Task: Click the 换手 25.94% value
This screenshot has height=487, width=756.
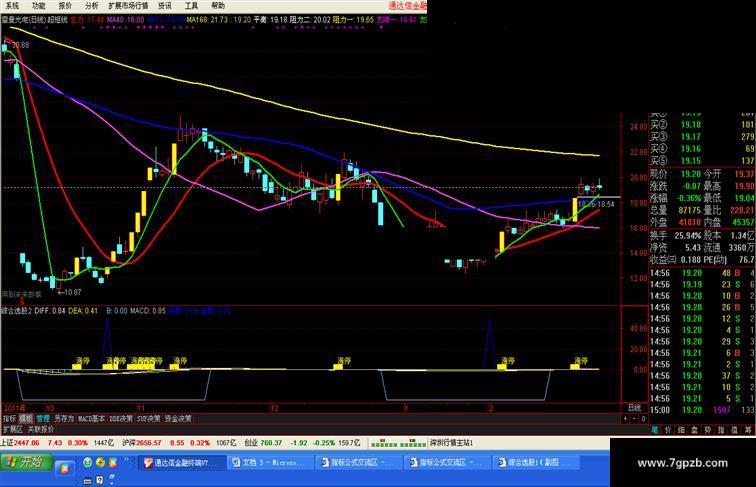Action: tap(688, 236)
